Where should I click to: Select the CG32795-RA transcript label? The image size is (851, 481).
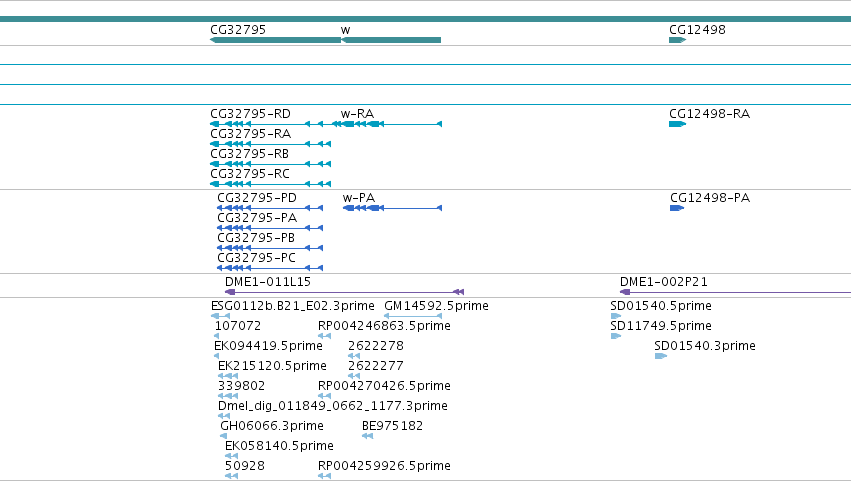250,134
